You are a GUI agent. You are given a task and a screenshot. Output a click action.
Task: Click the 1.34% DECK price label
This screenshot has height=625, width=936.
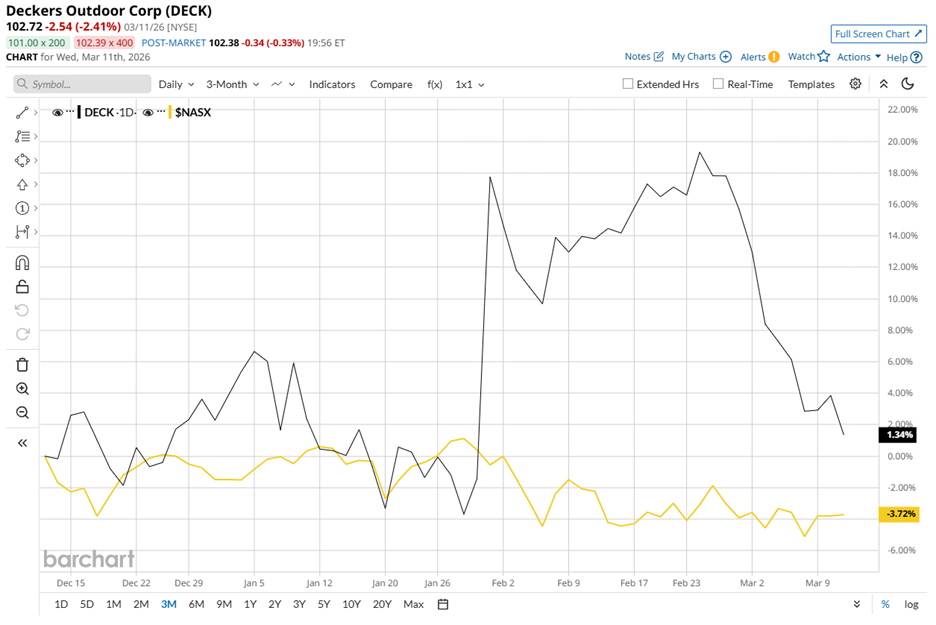tap(898, 435)
